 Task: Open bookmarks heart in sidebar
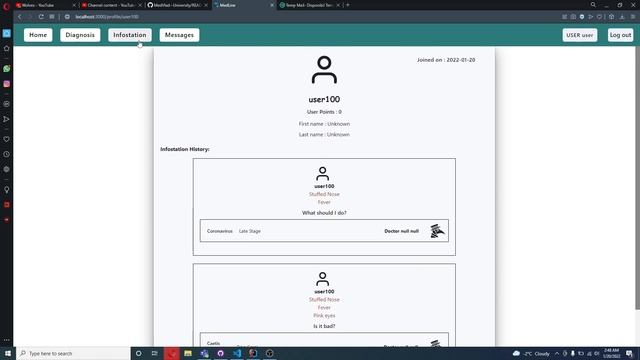7,139
